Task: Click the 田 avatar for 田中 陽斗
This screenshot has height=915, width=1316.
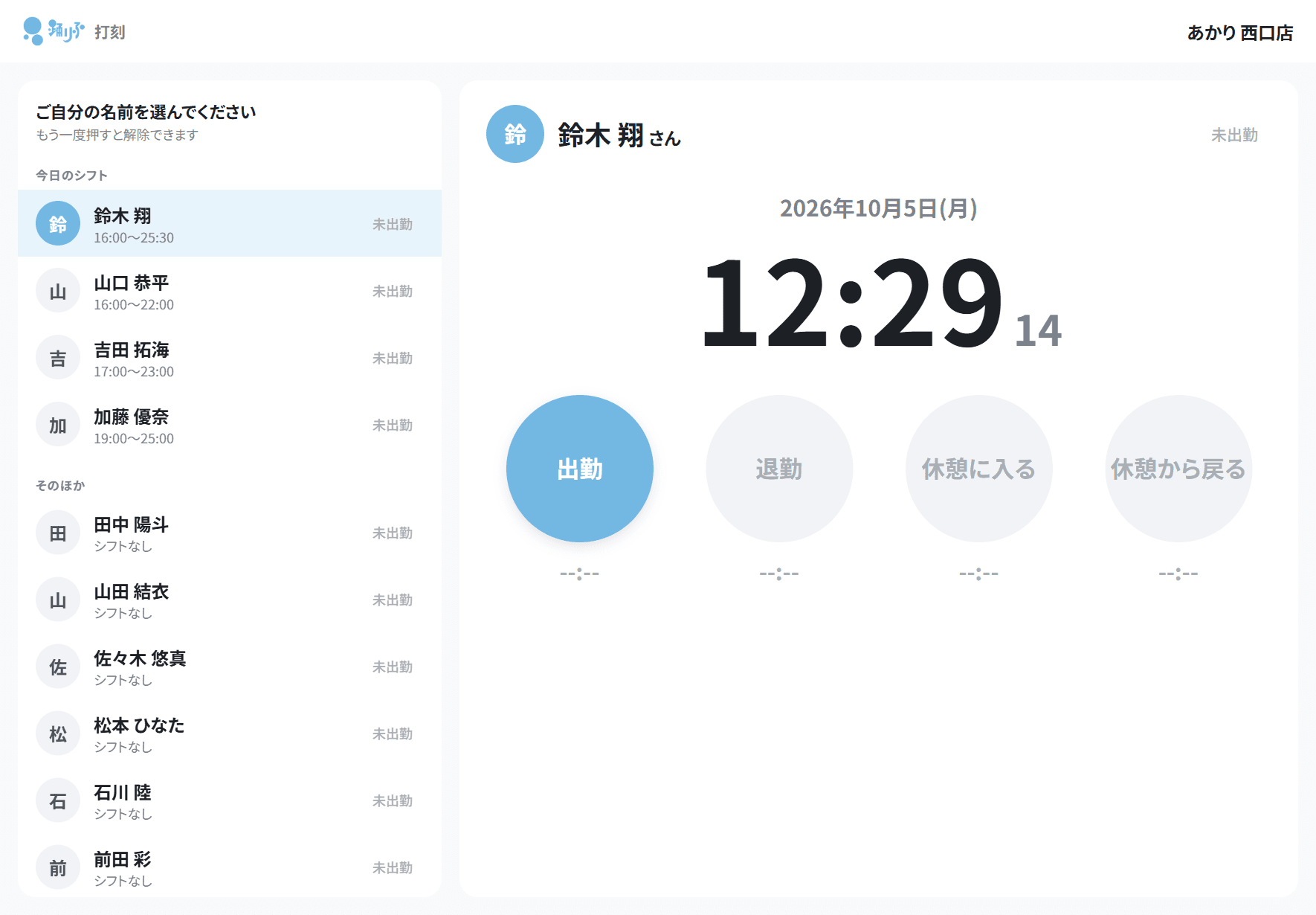Action: [58, 533]
